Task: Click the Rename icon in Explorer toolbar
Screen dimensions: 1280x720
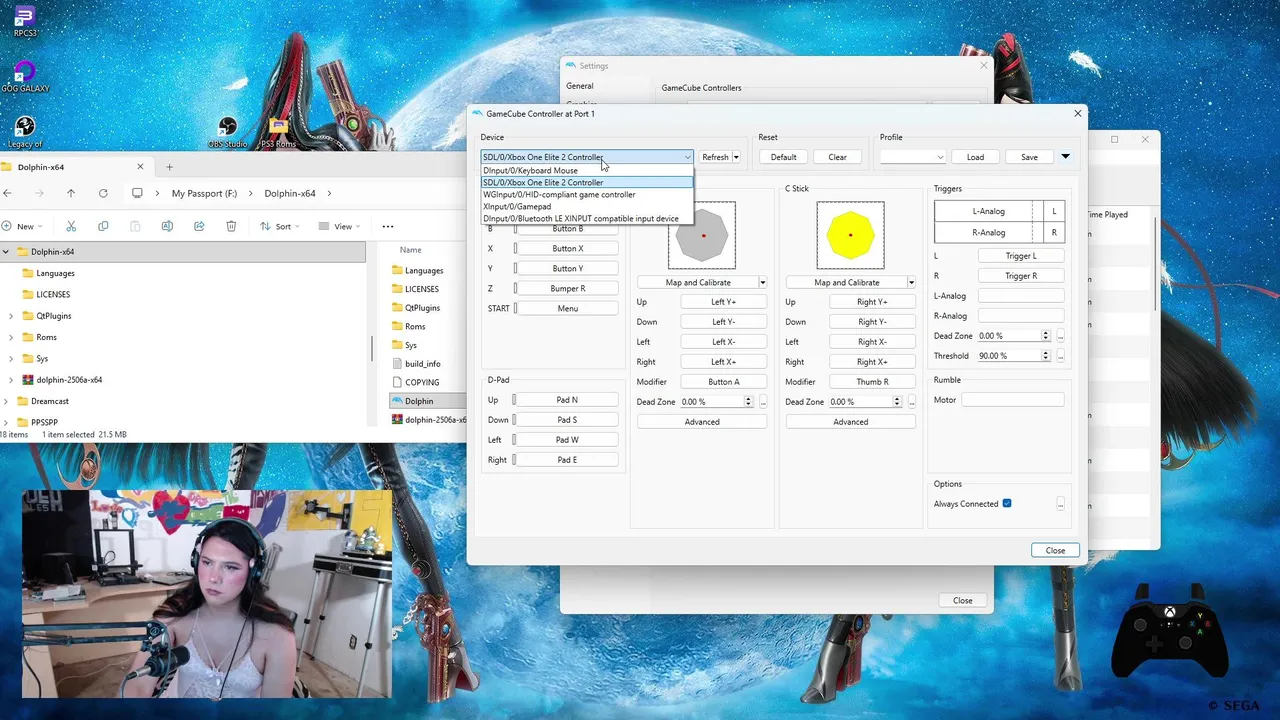Action: (x=167, y=226)
